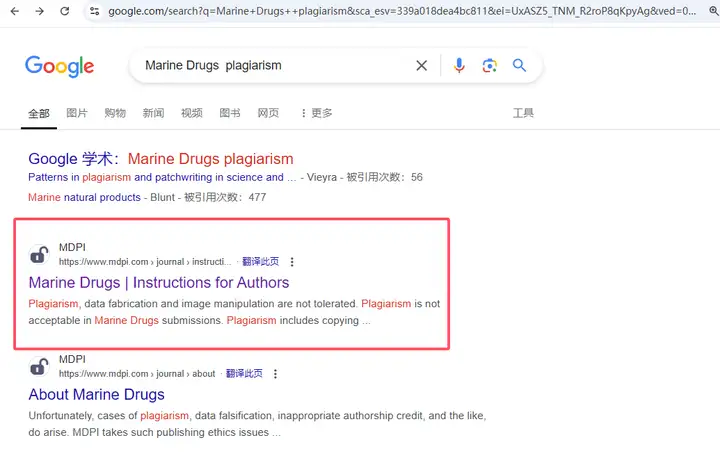Click the mdpi.com journal instructi... breadcrumb URL
Viewport: 720px width, 472px height.
click(x=145, y=262)
